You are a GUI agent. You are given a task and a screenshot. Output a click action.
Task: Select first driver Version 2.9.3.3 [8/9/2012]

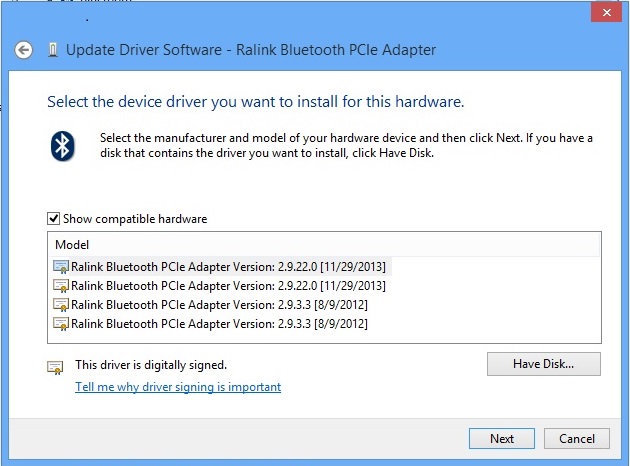[x=210, y=305]
